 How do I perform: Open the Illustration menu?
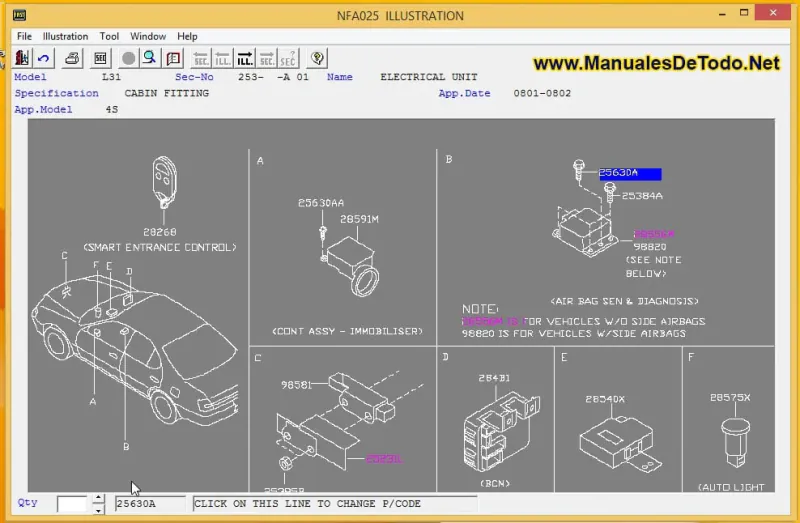pos(65,36)
